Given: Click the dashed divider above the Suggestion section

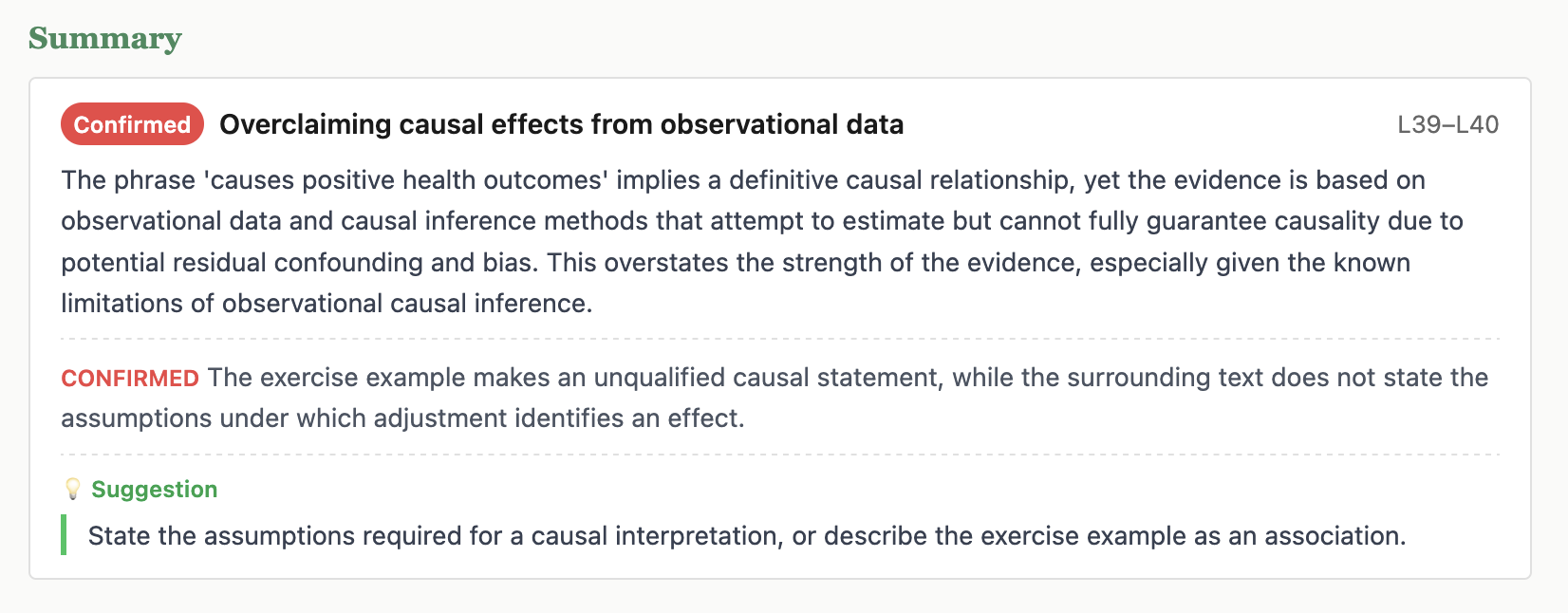Looking at the screenshot, I should [x=780, y=455].
